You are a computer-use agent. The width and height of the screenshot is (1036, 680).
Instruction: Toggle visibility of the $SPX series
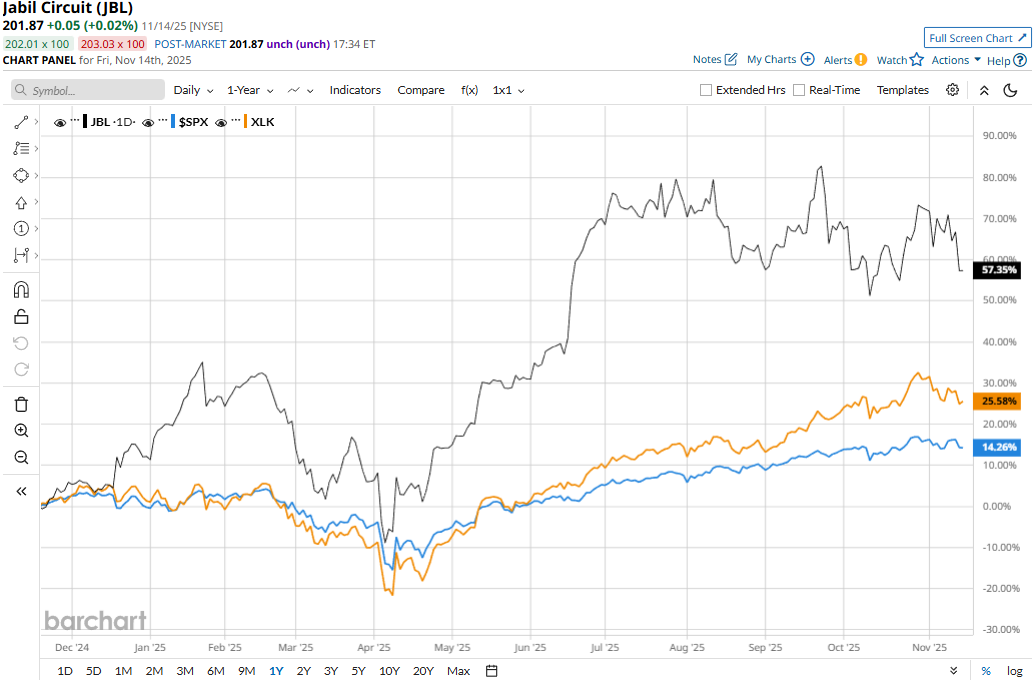pyautogui.click(x=148, y=123)
